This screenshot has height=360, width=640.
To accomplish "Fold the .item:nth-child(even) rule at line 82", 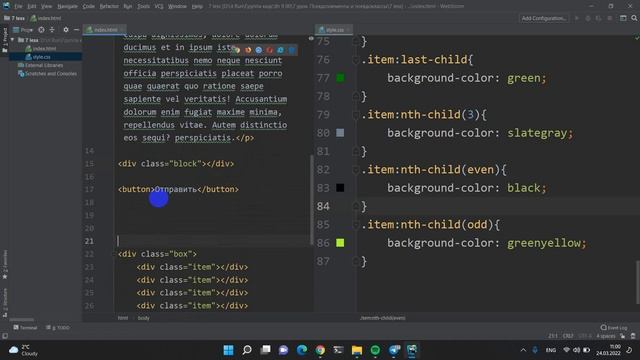I will point(356,170).
